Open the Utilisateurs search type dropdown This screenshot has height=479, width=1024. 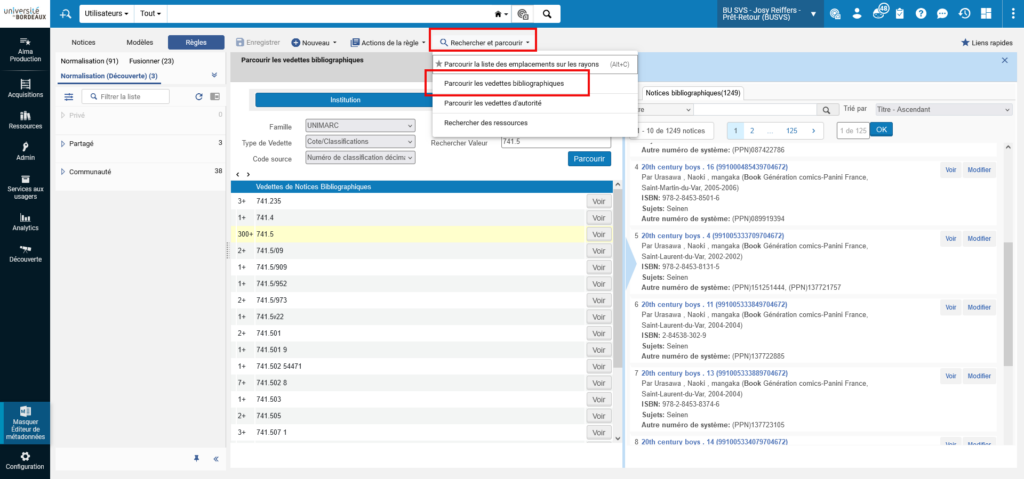pyautogui.click(x=106, y=14)
